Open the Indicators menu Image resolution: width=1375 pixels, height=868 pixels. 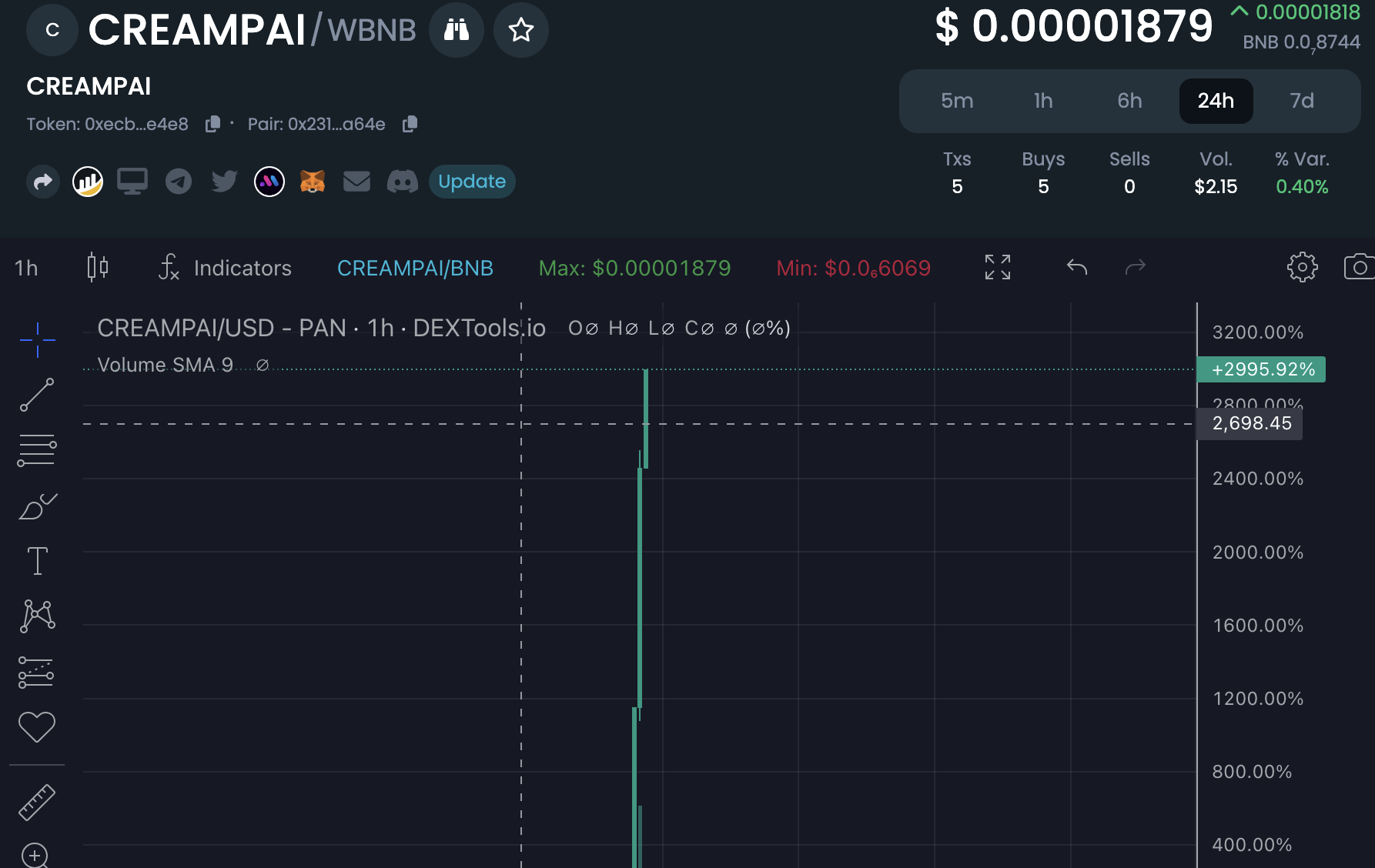(x=225, y=268)
